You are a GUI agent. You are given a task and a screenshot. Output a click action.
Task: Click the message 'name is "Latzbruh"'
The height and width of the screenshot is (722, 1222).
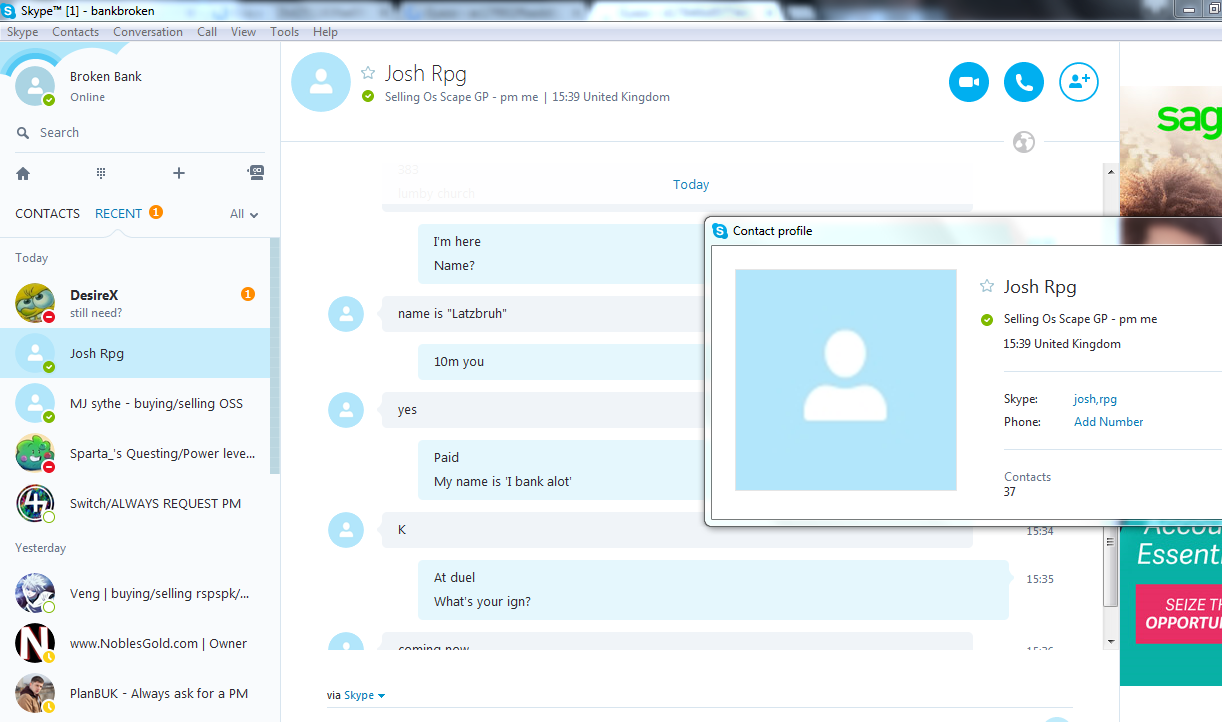(452, 314)
